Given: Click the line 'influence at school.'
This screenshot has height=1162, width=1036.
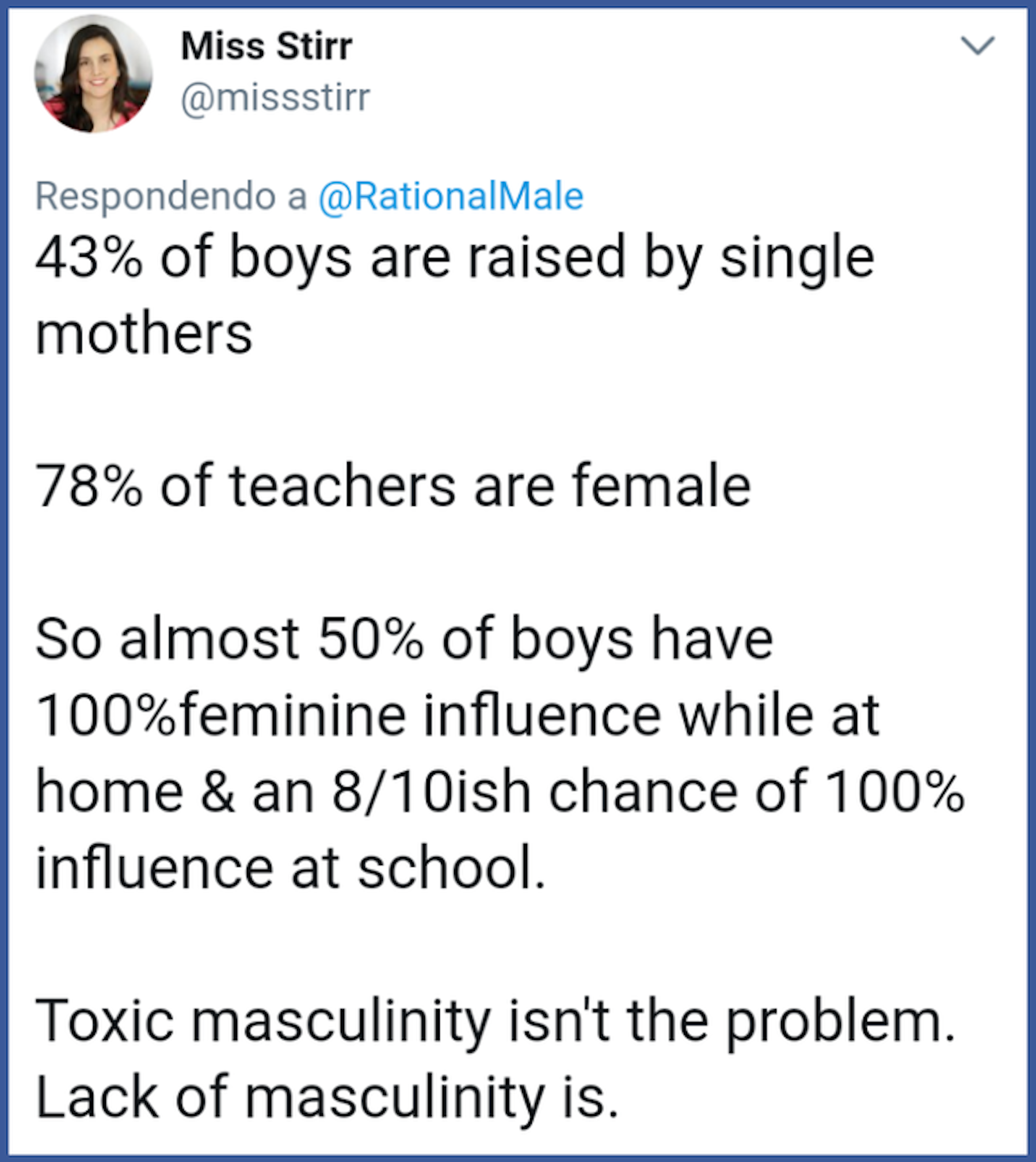Looking at the screenshot, I should coord(291,868).
